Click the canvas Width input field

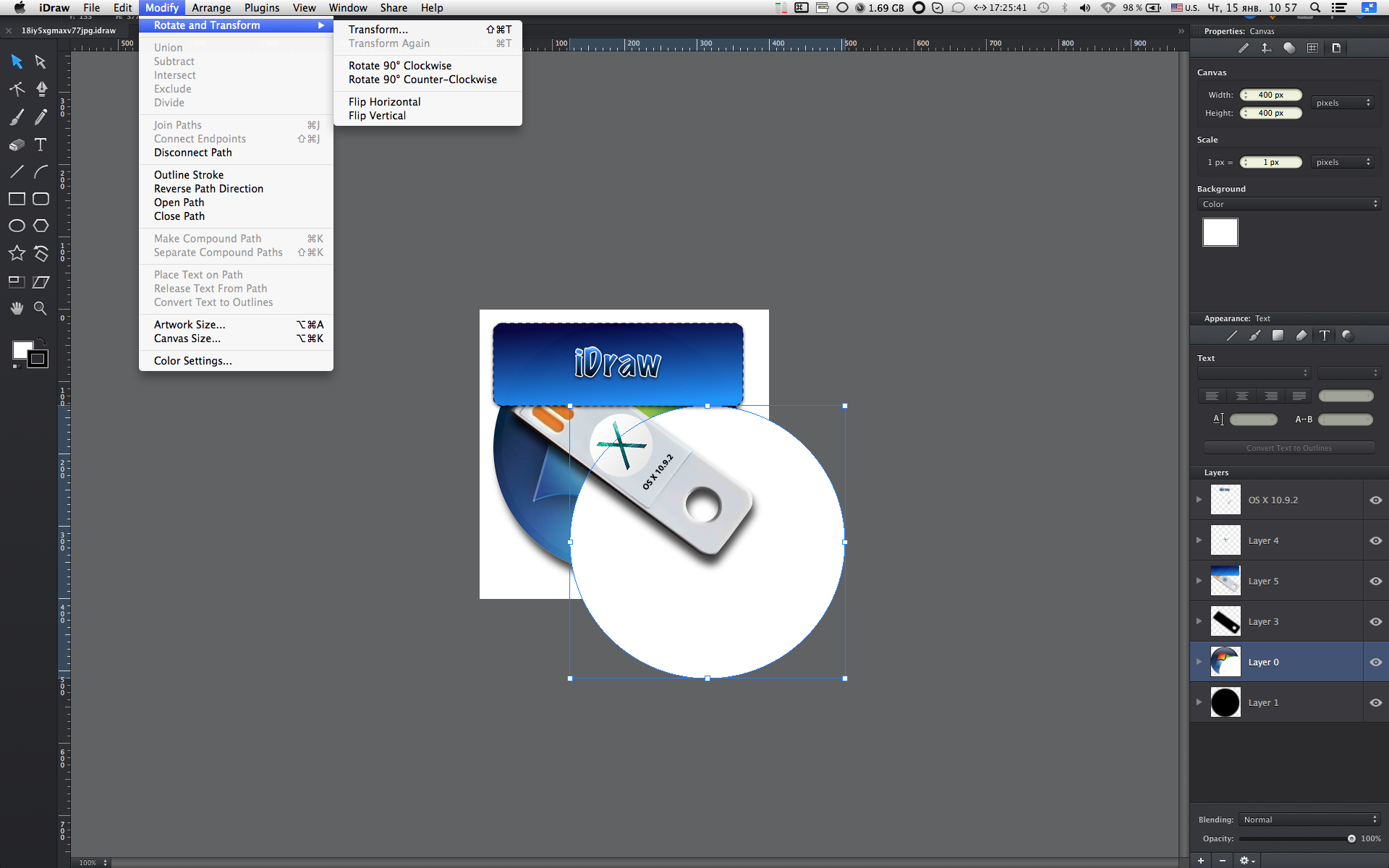[x=1271, y=95]
